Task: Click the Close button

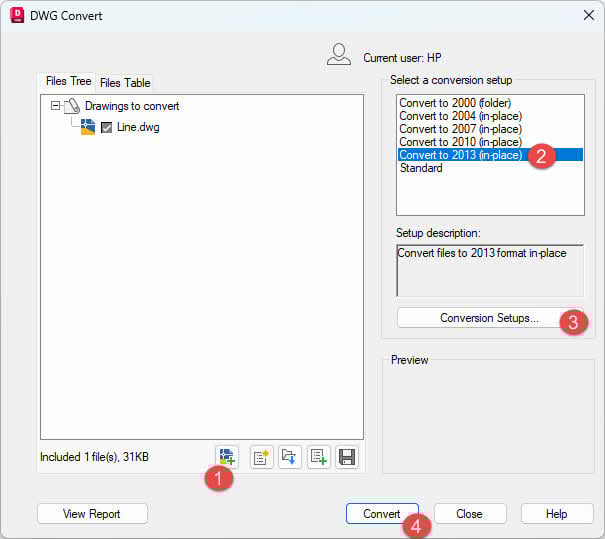Action: click(x=469, y=514)
